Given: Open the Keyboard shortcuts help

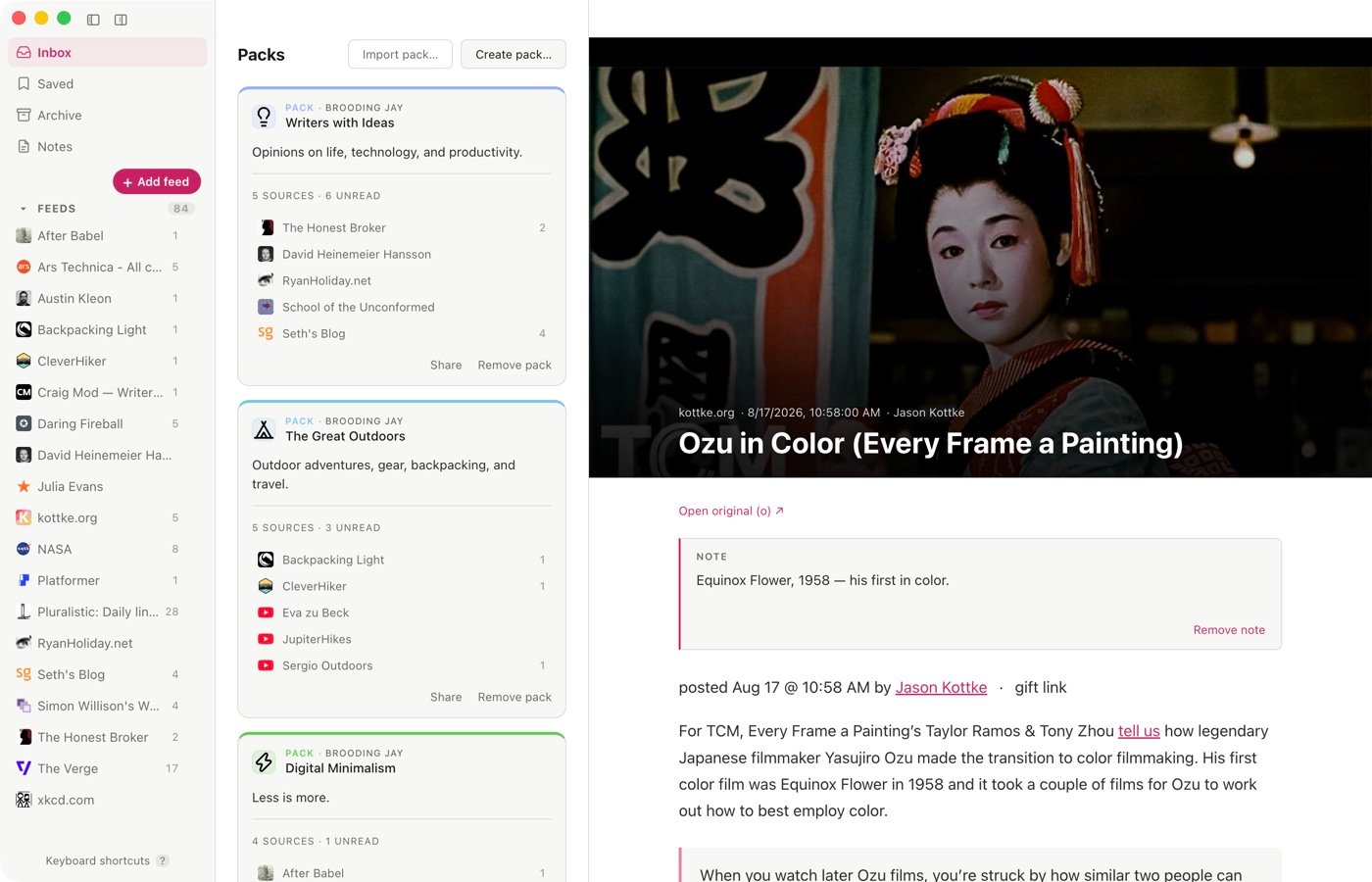Looking at the screenshot, I should tap(107, 860).
